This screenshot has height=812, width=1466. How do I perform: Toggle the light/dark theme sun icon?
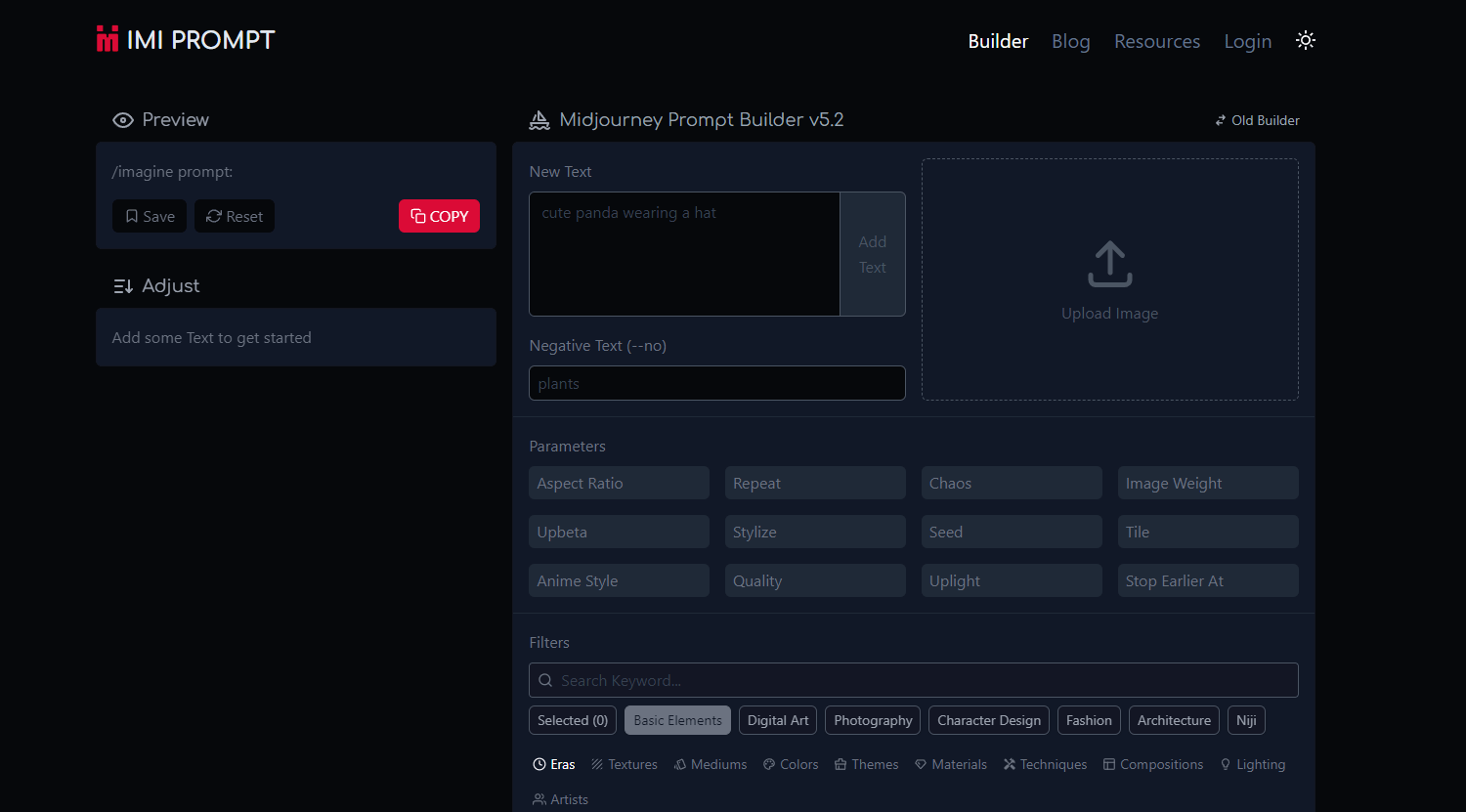[x=1305, y=40]
